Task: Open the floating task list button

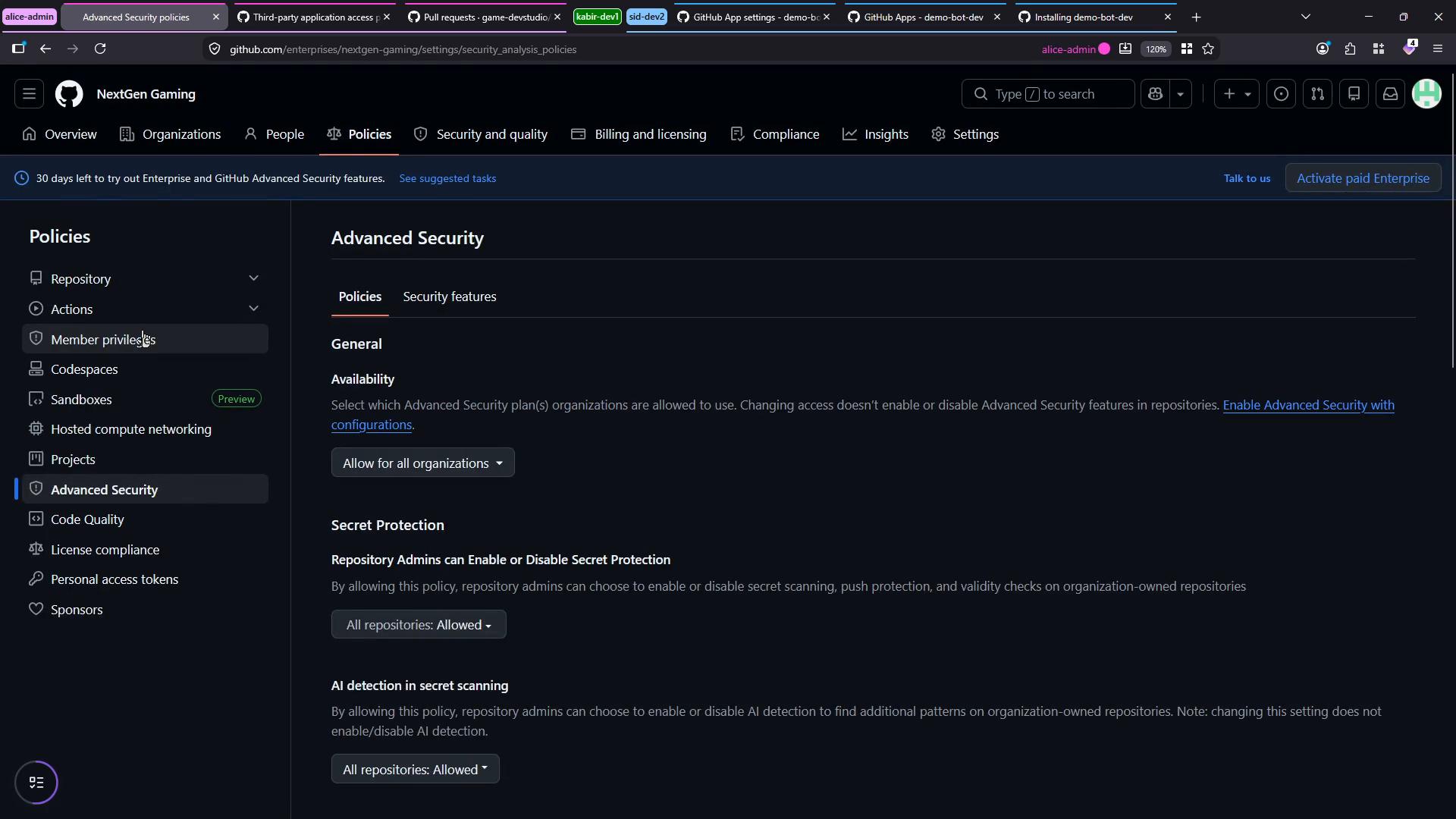Action: (36, 783)
